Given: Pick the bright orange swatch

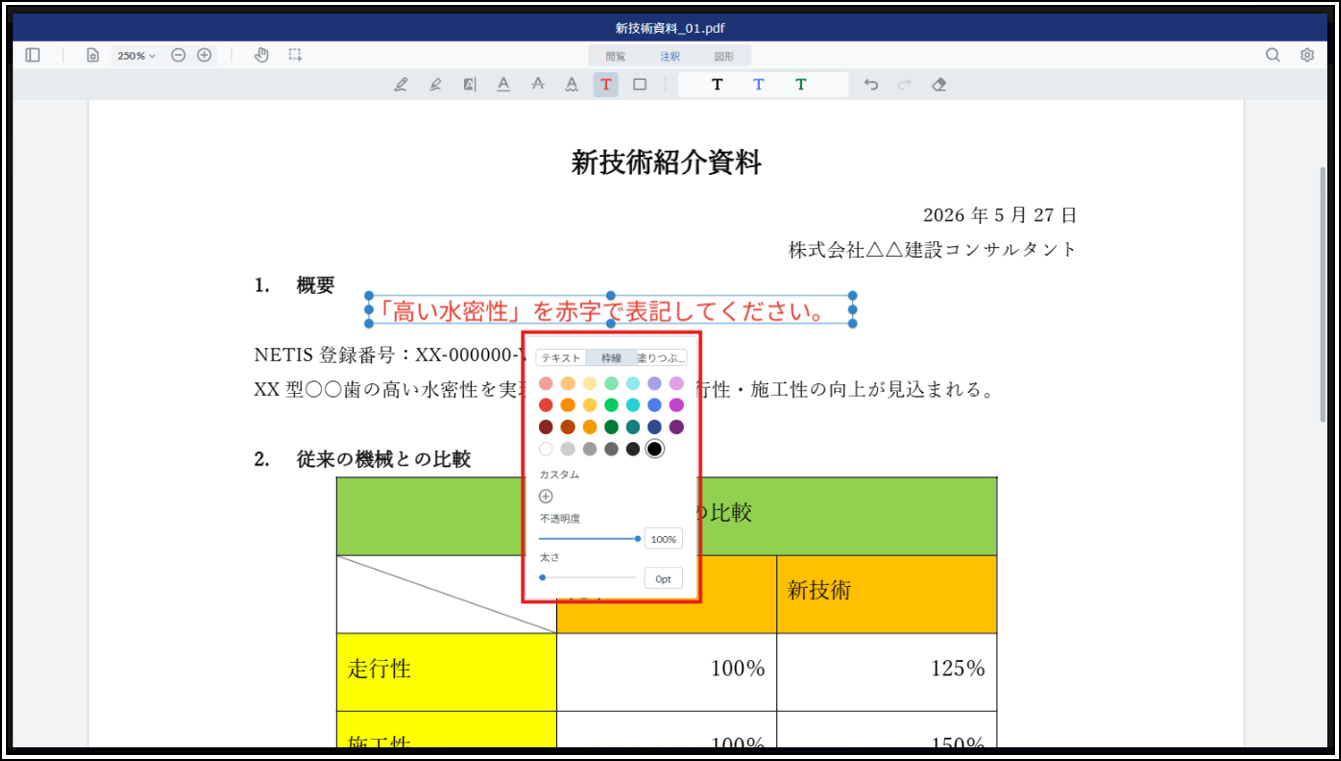Looking at the screenshot, I should tap(568, 405).
